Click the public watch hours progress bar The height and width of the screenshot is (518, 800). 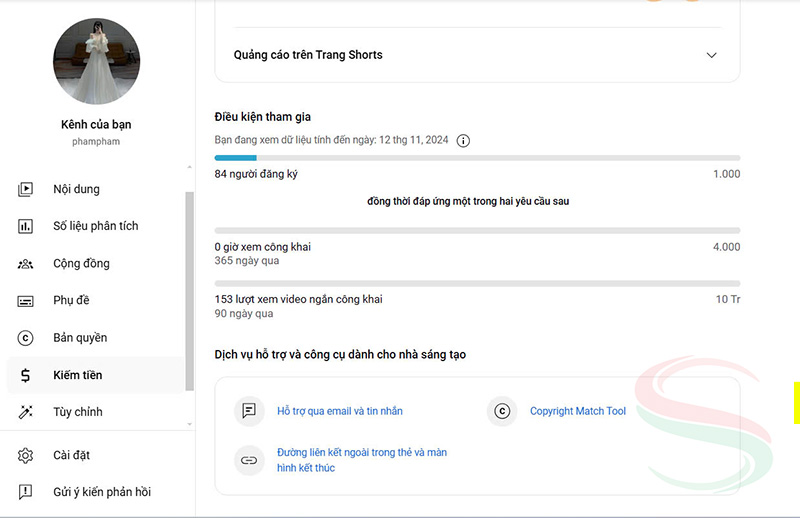coord(477,231)
